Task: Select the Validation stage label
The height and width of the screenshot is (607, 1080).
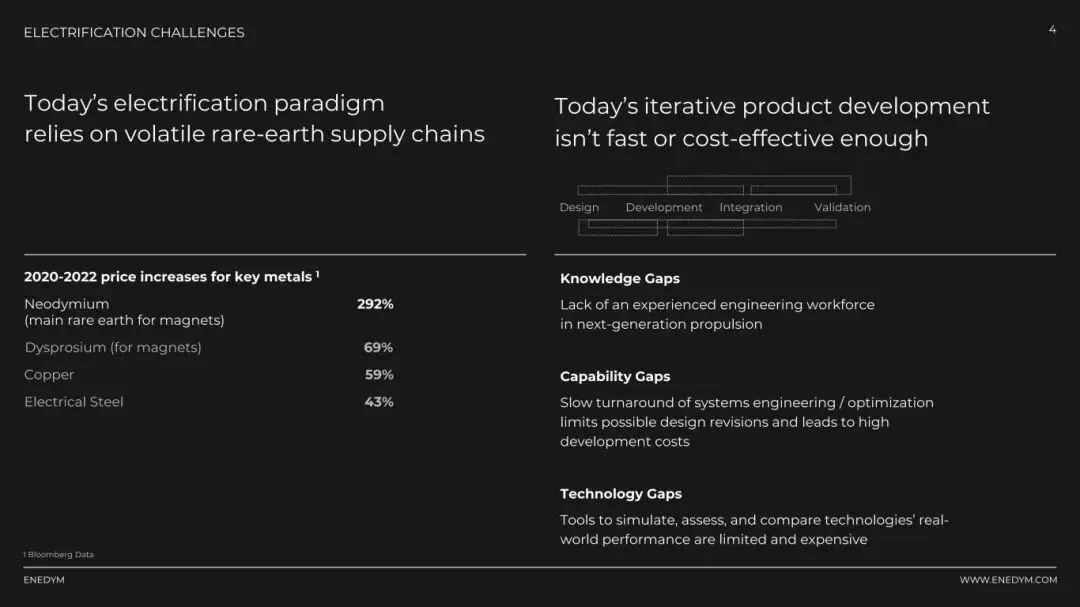Action: [x=842, y=208]
